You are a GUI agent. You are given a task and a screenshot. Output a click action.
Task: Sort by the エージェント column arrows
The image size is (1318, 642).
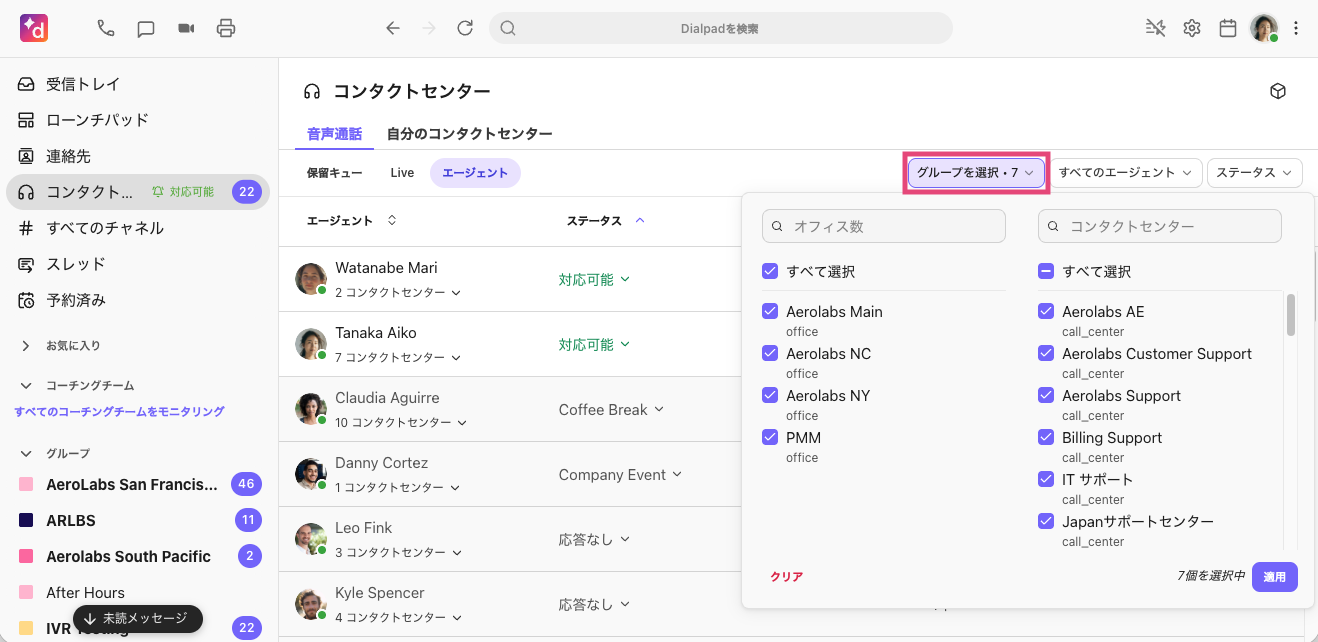391,220
